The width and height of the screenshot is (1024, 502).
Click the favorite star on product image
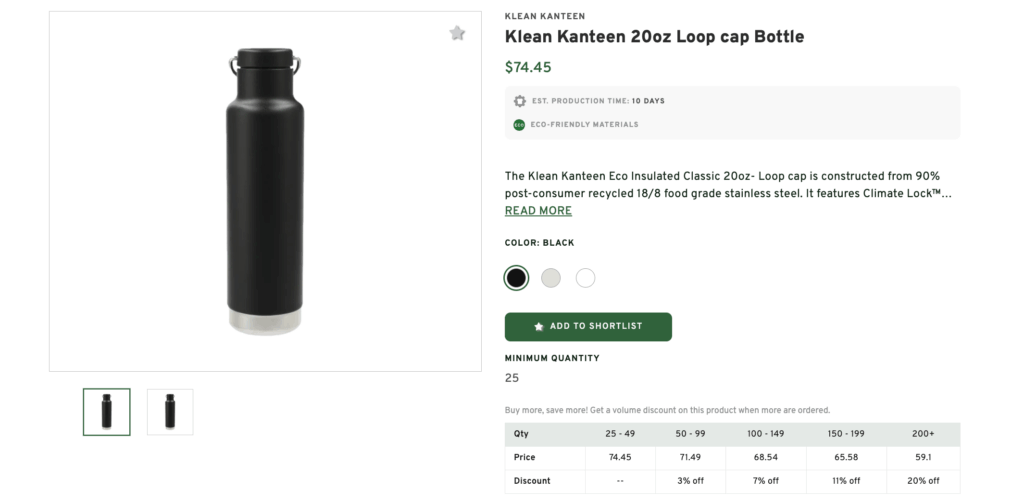[457, 33]
